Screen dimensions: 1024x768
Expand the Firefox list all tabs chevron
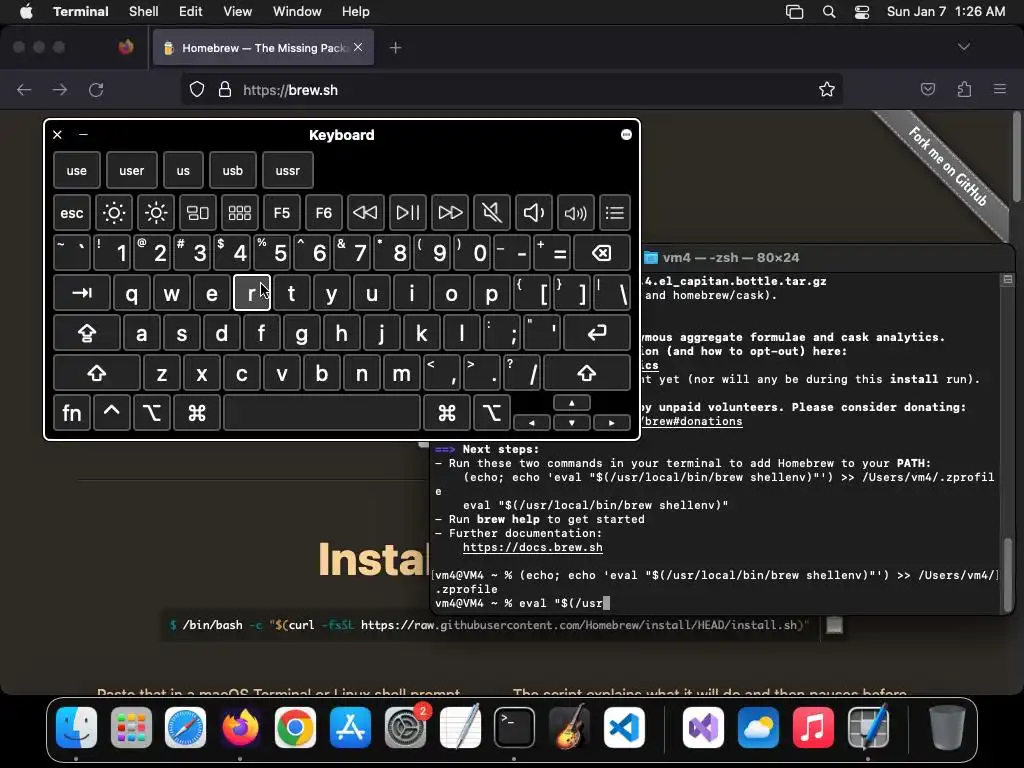point(963,47)
